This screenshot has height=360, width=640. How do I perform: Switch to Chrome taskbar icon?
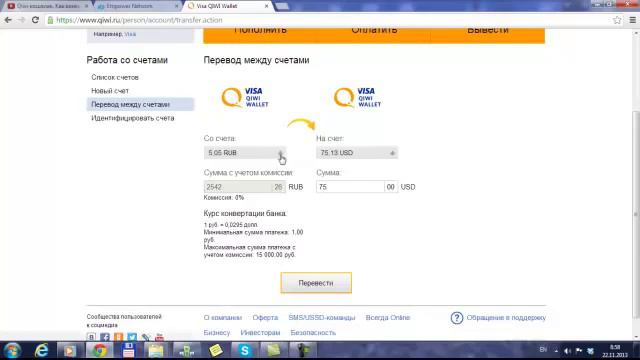click(x=99, y=350)
